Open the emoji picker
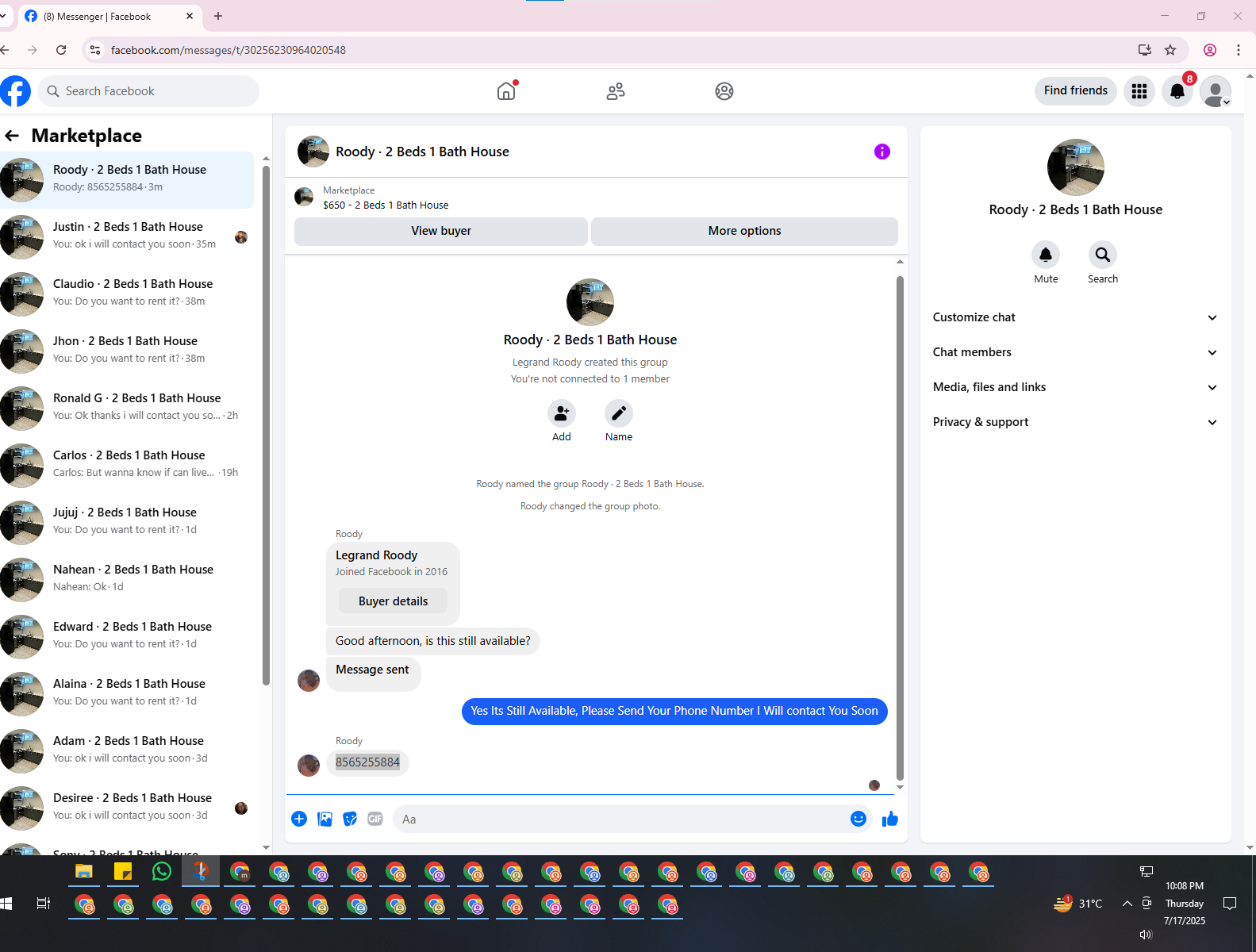Image resolution: width=1256 pixels, height=952 pixels. tap(858, 819)
